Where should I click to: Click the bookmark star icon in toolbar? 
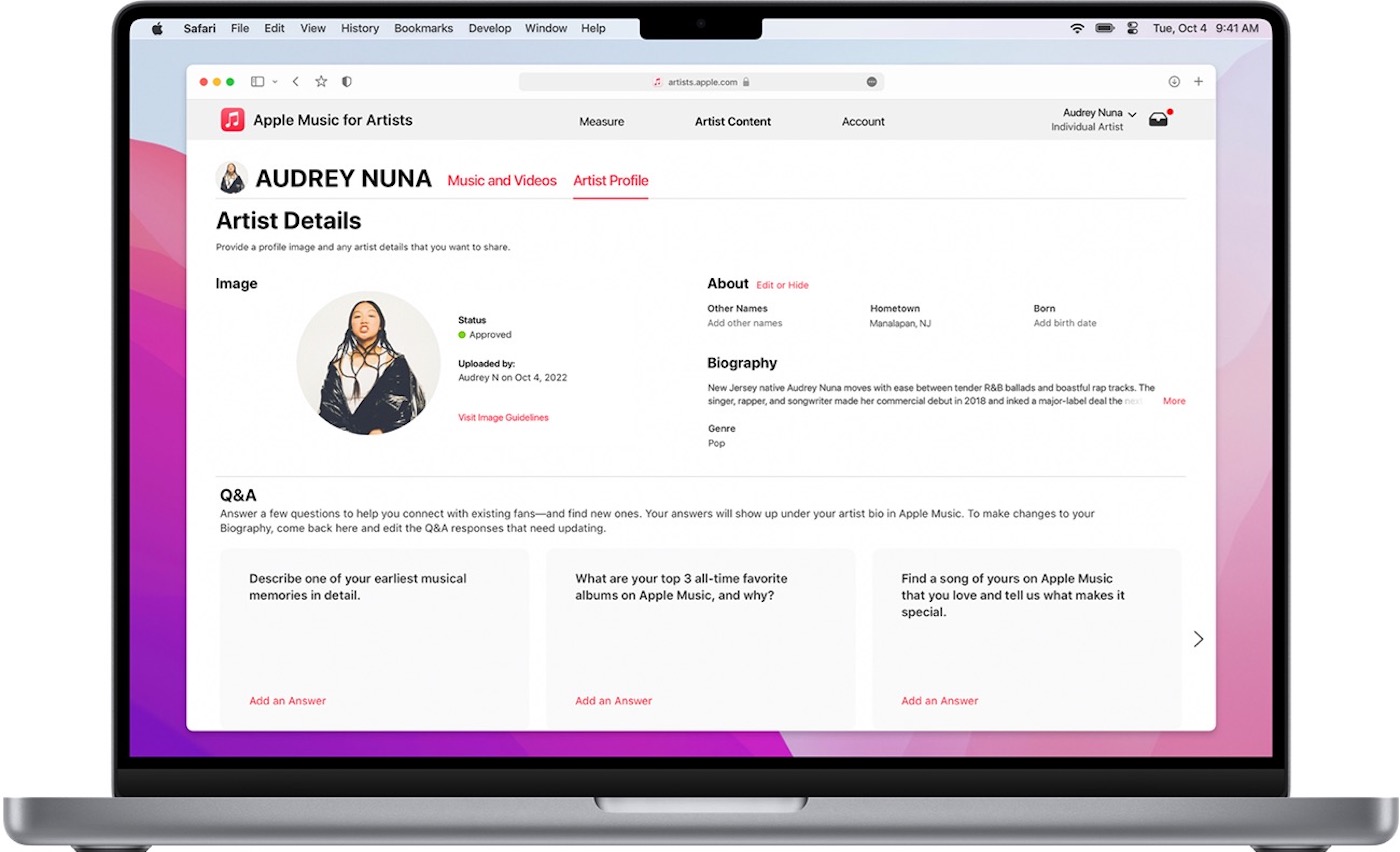[321, 82]
